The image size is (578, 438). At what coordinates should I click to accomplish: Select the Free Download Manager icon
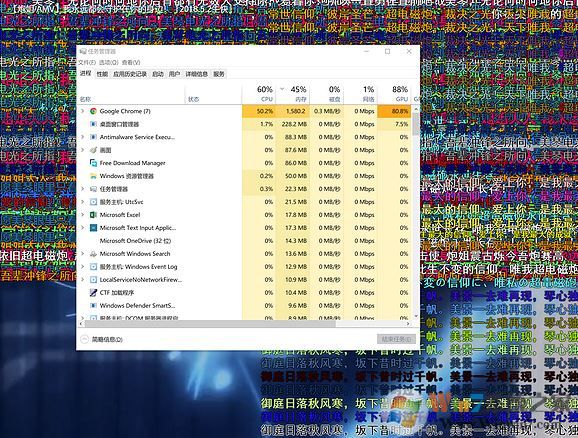point(93,163)
